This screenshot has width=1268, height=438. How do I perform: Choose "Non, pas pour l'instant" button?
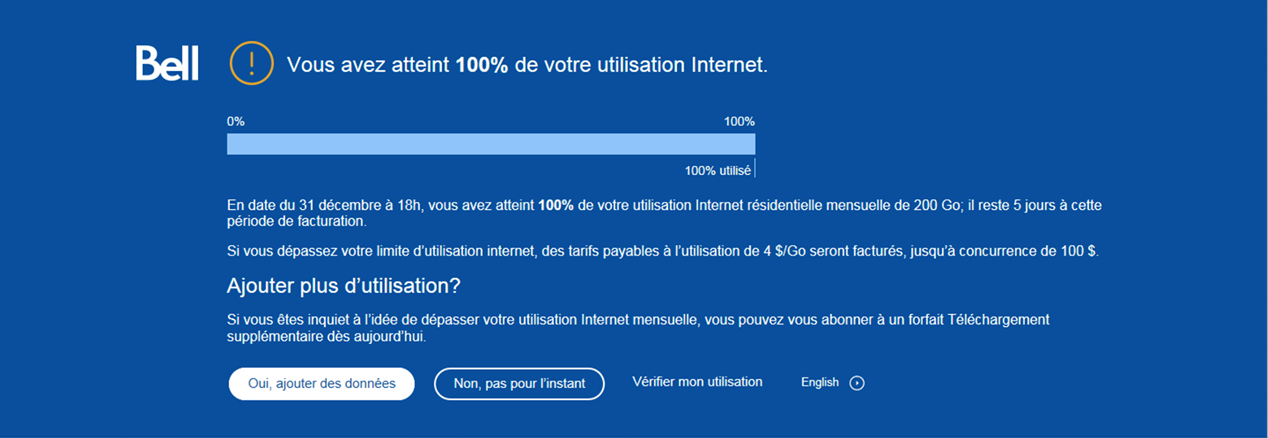[x=519, y=383]
